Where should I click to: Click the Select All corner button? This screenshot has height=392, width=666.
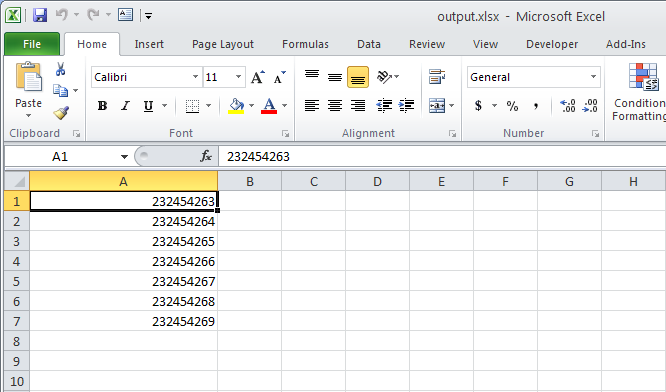pyautogui.click(x=17, y=181)
